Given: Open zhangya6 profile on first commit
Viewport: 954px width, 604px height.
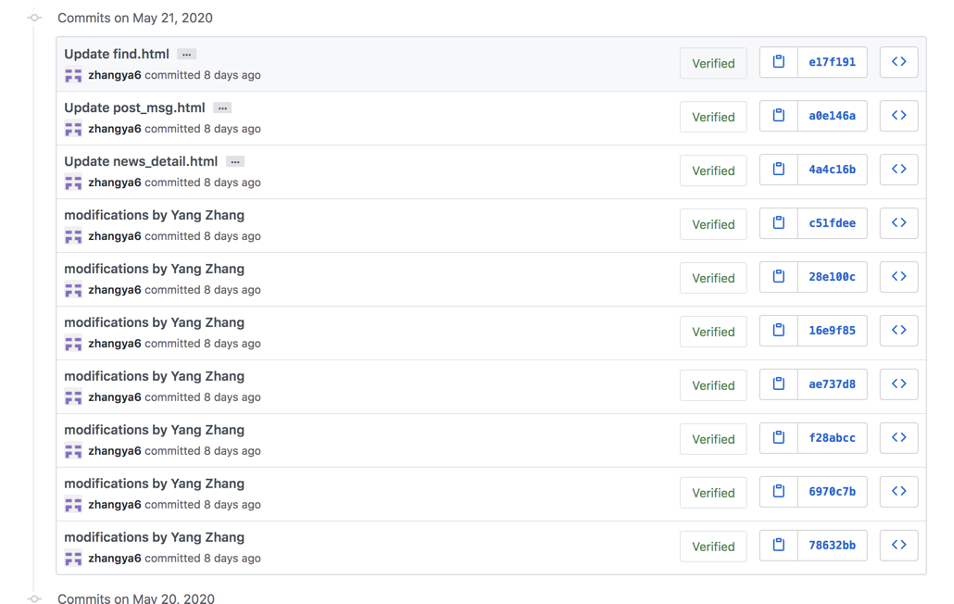Looking at the screenshot, I should [114, 75].
